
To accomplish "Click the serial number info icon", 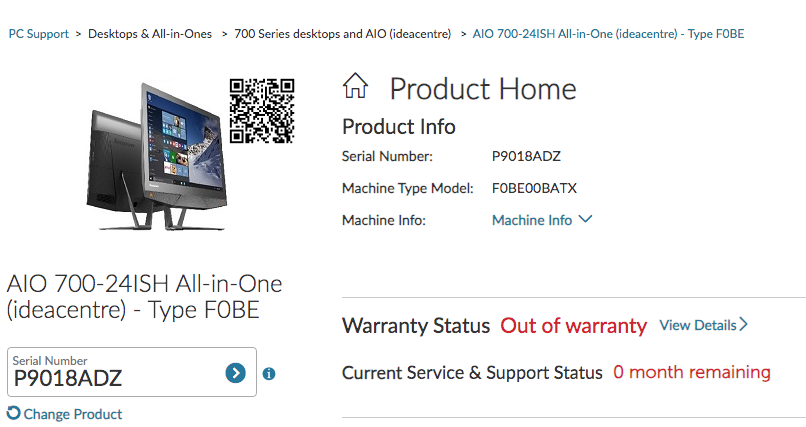I will [x=269, y=374].
